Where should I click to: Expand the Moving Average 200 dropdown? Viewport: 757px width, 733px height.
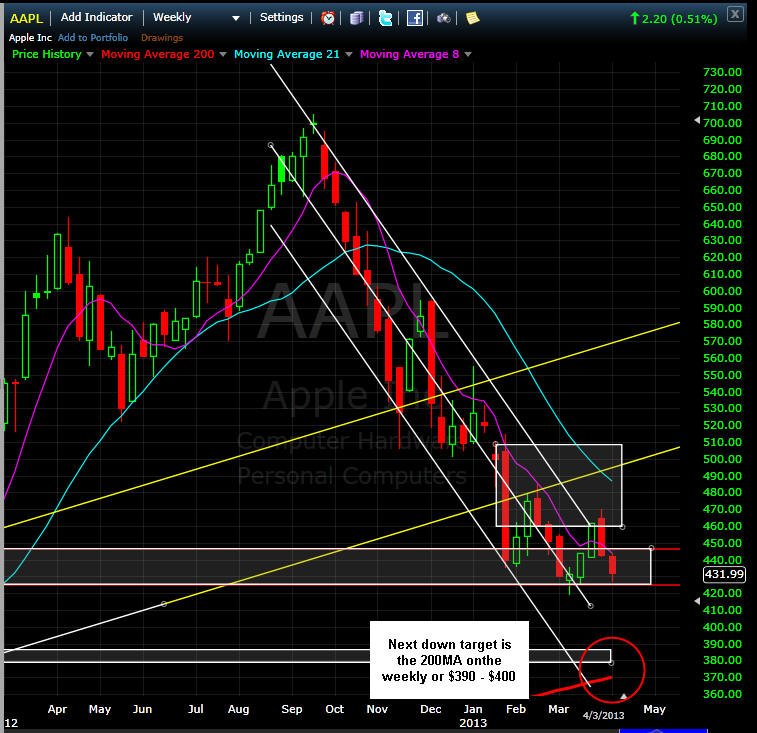pyautogui.click(x=223, y=55)
